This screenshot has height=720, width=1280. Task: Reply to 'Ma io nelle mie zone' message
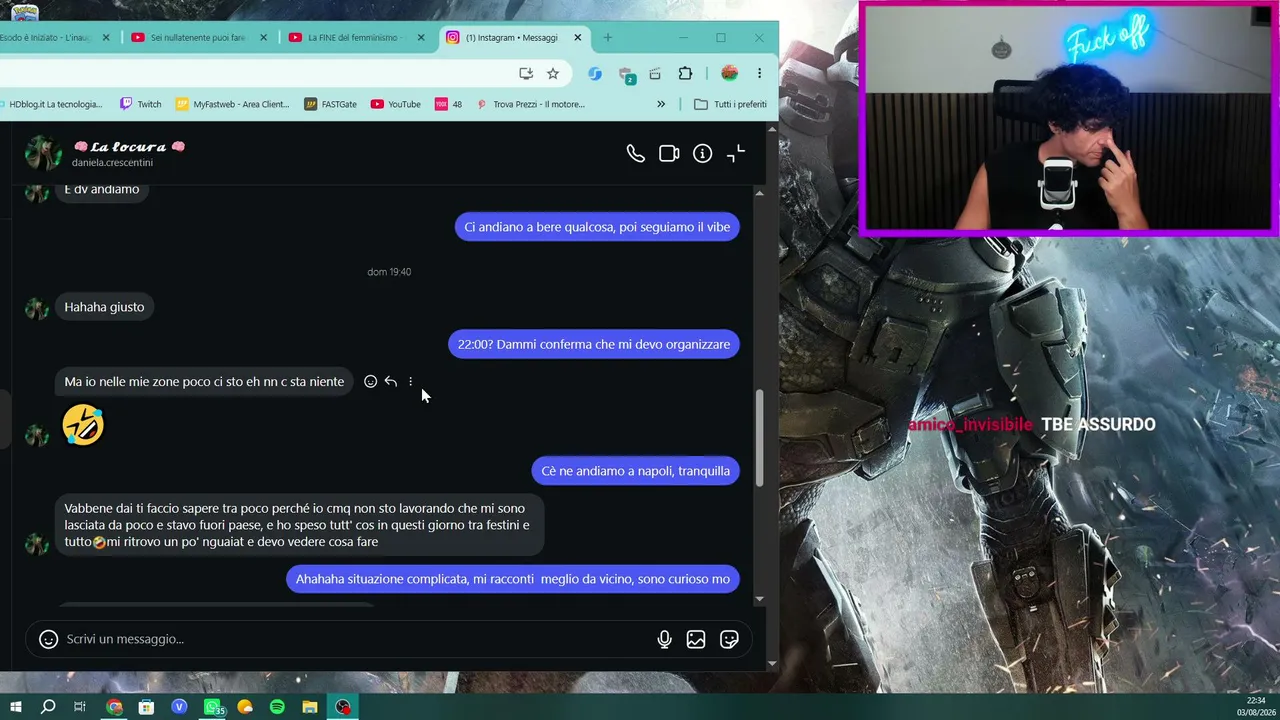click(x=390, y=381)
